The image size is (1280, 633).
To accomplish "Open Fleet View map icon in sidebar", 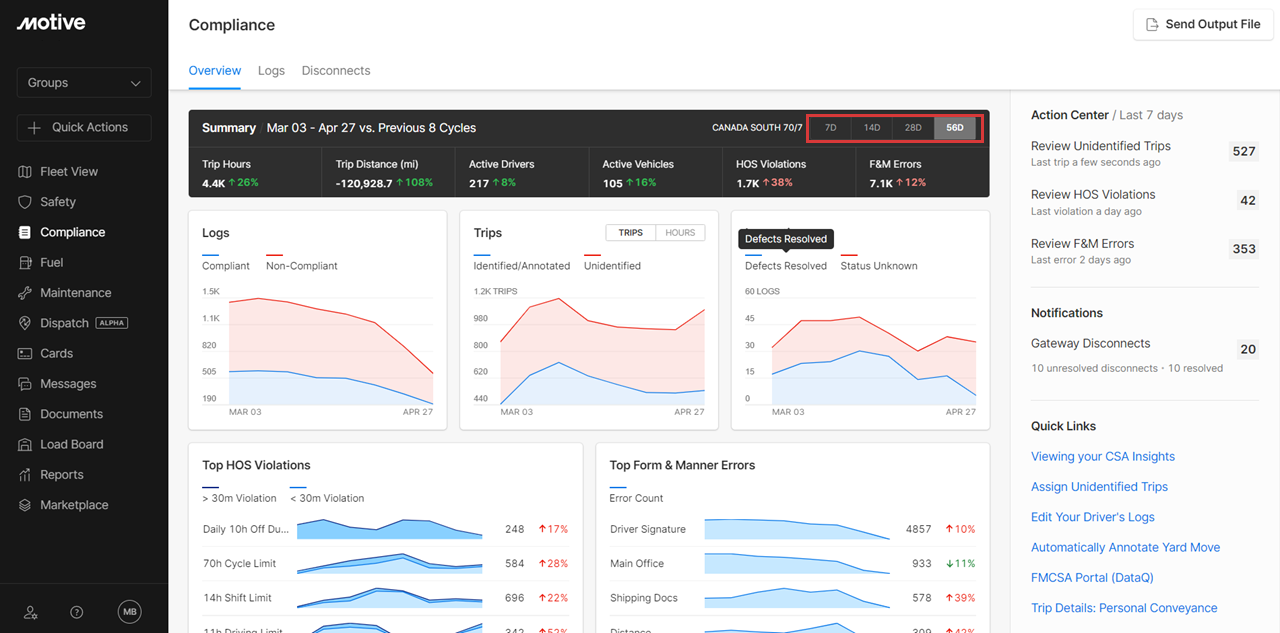I will pyautogui.click(x=25, y=172).
